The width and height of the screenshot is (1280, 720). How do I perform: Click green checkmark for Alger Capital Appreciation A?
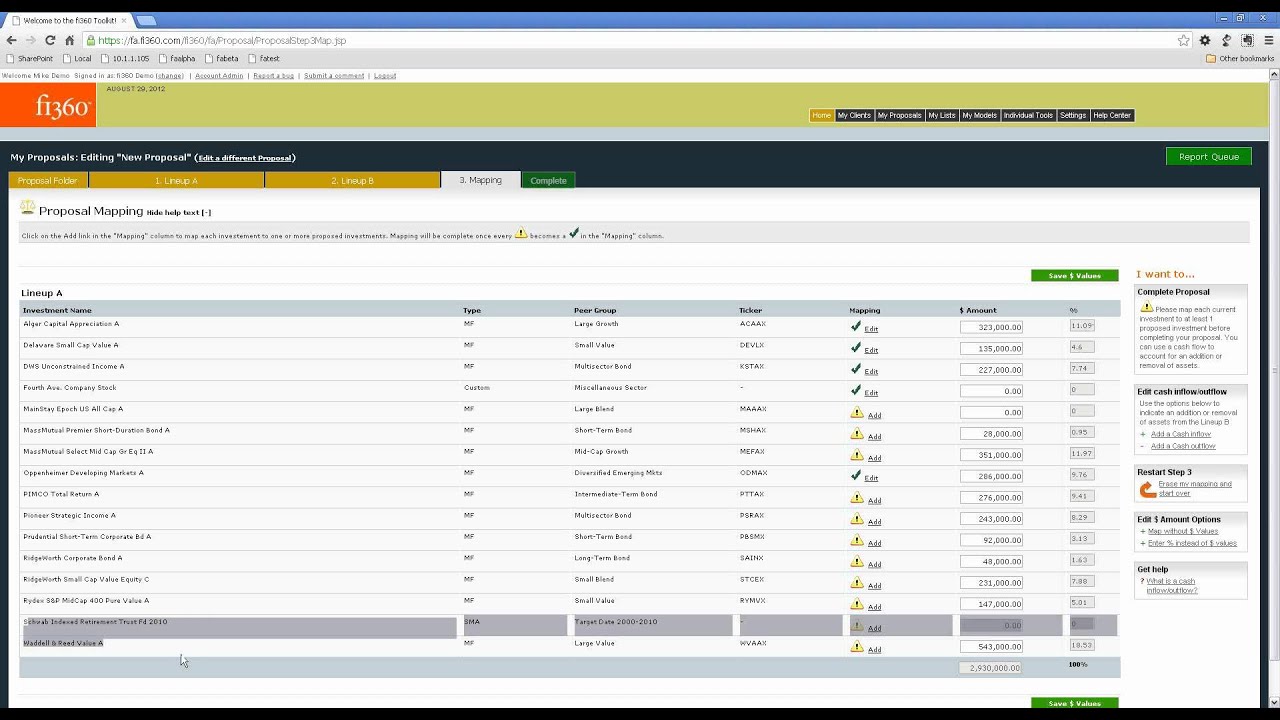[x=856, y=326]
